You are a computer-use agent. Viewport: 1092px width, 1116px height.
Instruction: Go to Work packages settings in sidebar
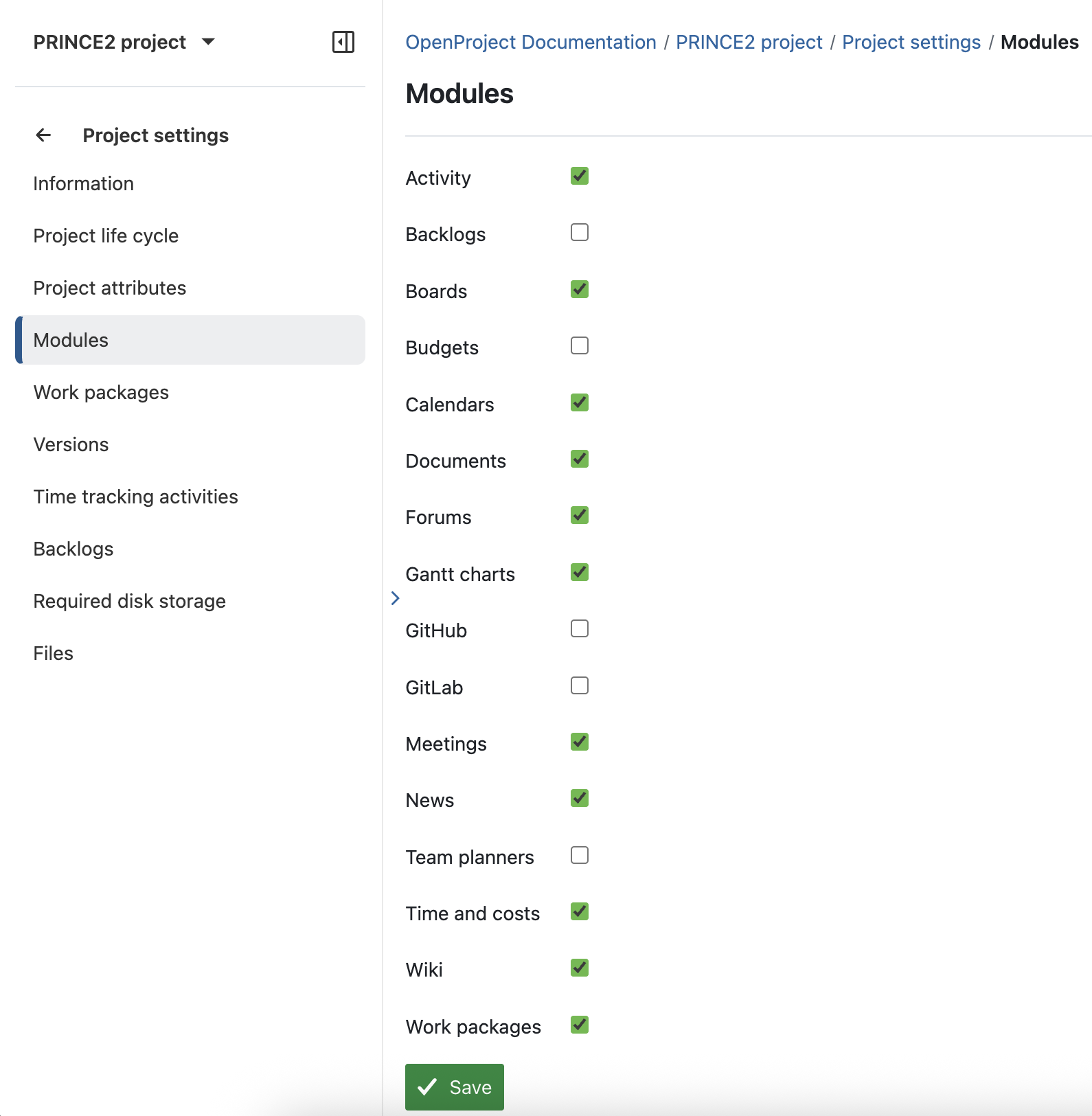coord(101,392)
